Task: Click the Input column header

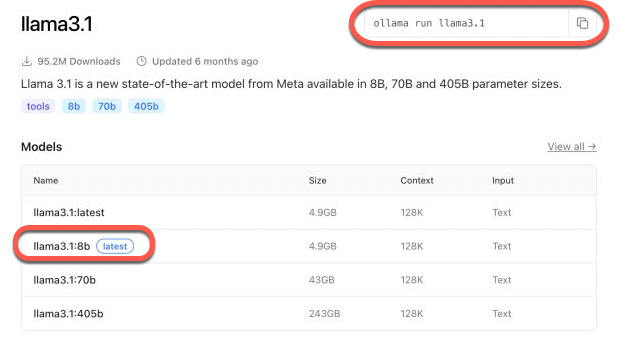Action: click(503, 180)
